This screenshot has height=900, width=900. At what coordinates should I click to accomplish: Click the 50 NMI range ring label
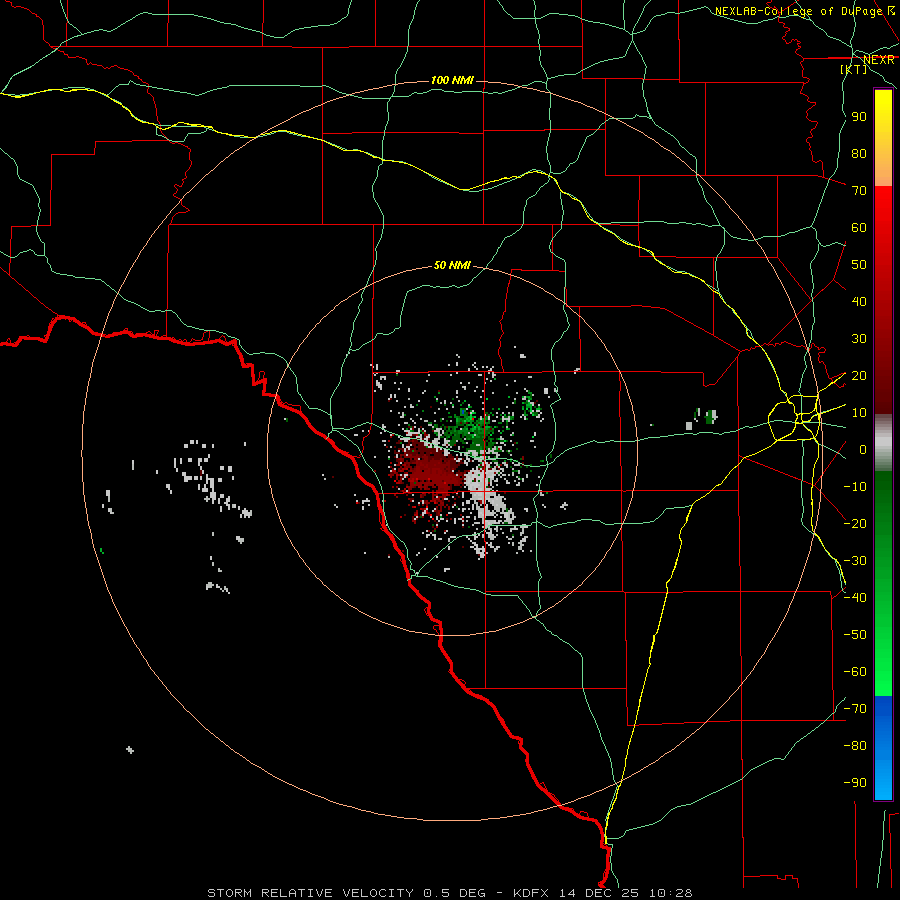pos(452,265)
